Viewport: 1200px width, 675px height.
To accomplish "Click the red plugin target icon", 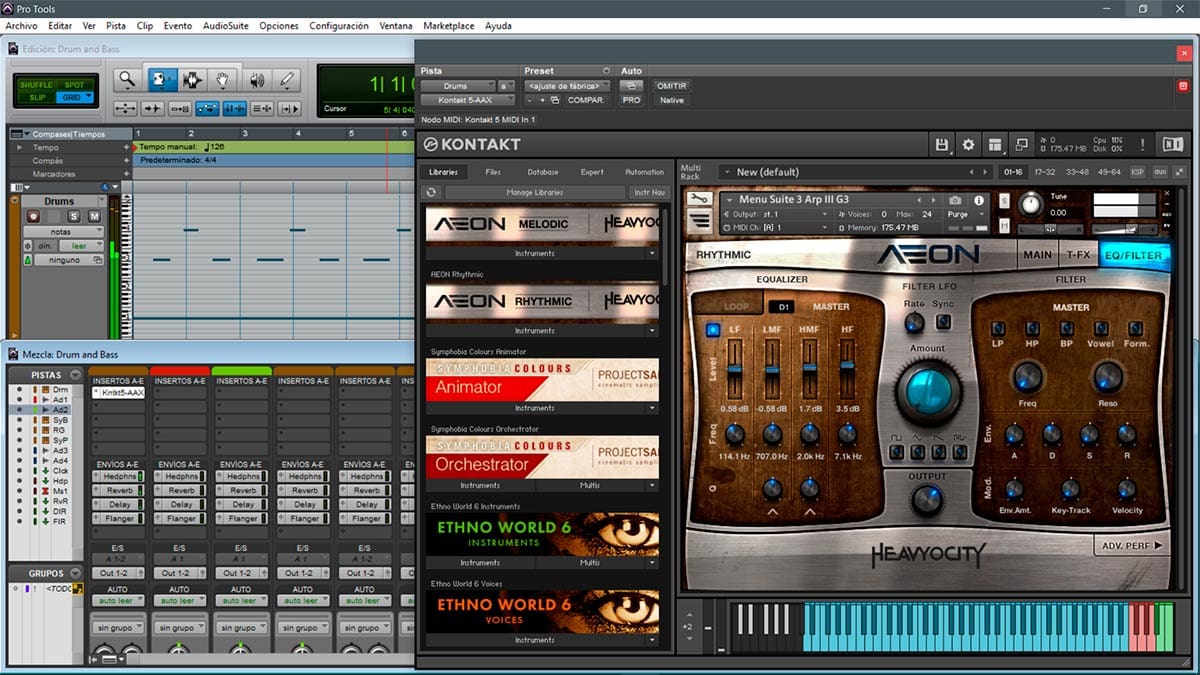I will coord(1183,86).
